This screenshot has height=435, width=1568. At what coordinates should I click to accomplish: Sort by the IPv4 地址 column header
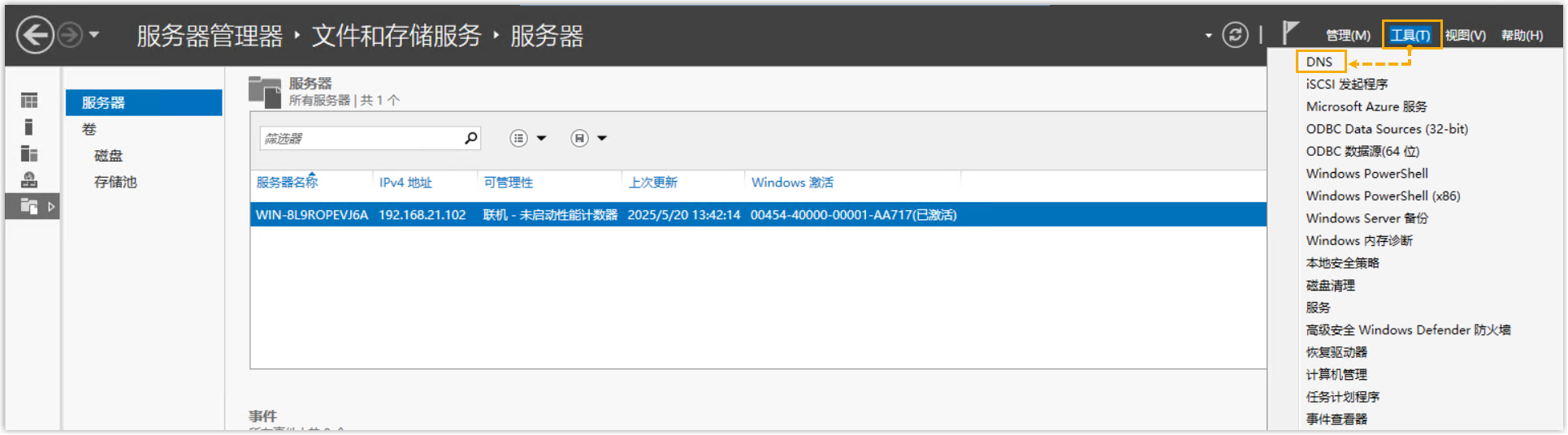pos(405,183)
